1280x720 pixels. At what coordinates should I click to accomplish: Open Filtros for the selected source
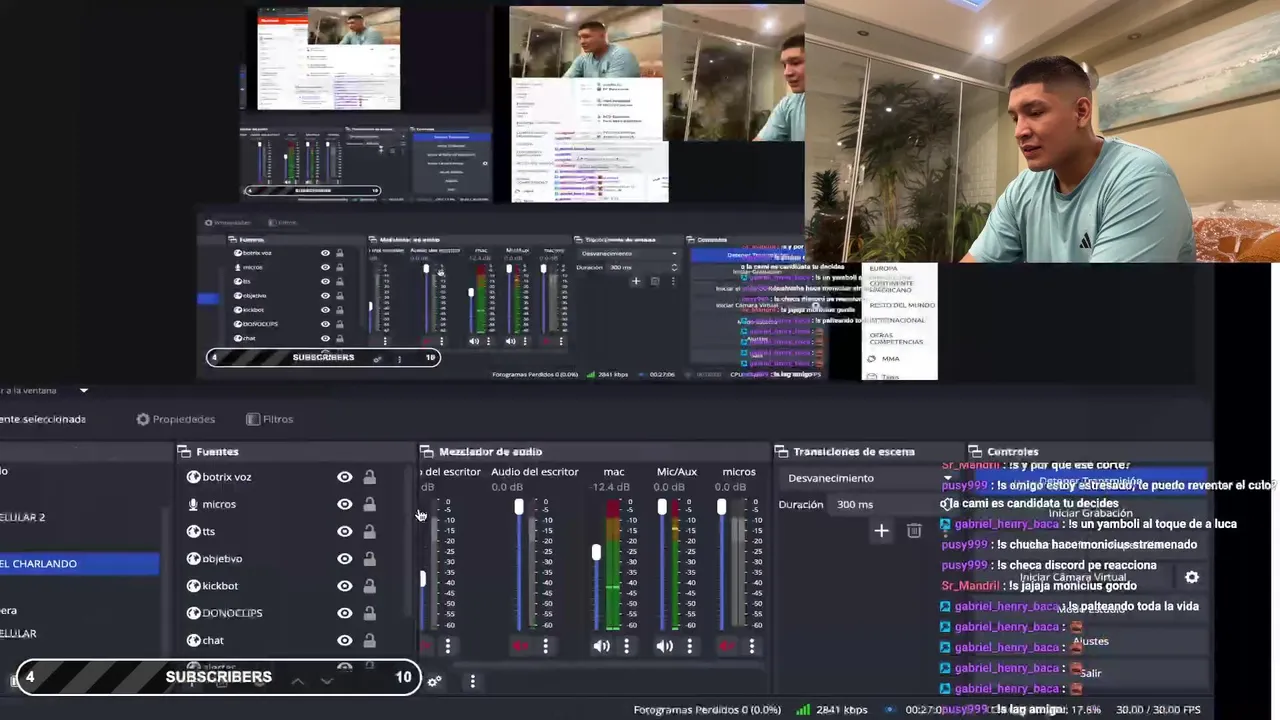click(x=269, y=419)
